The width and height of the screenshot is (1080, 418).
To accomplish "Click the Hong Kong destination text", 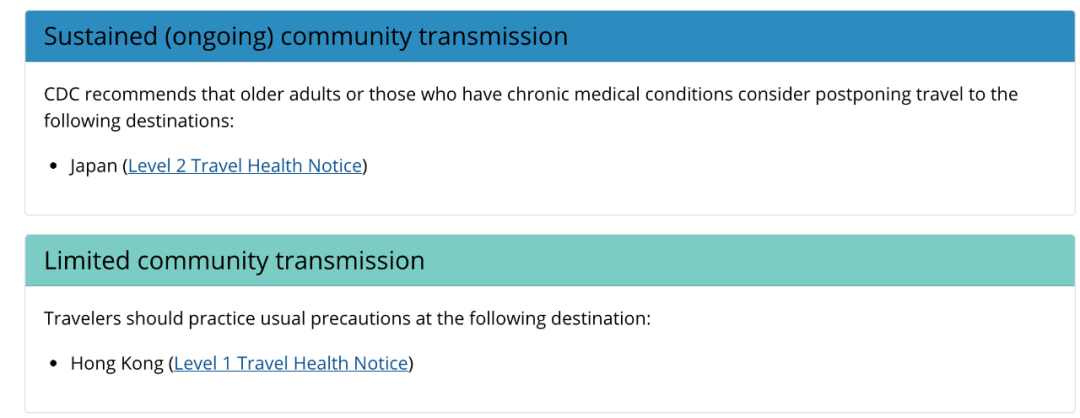I will click(x=116, y=363).
